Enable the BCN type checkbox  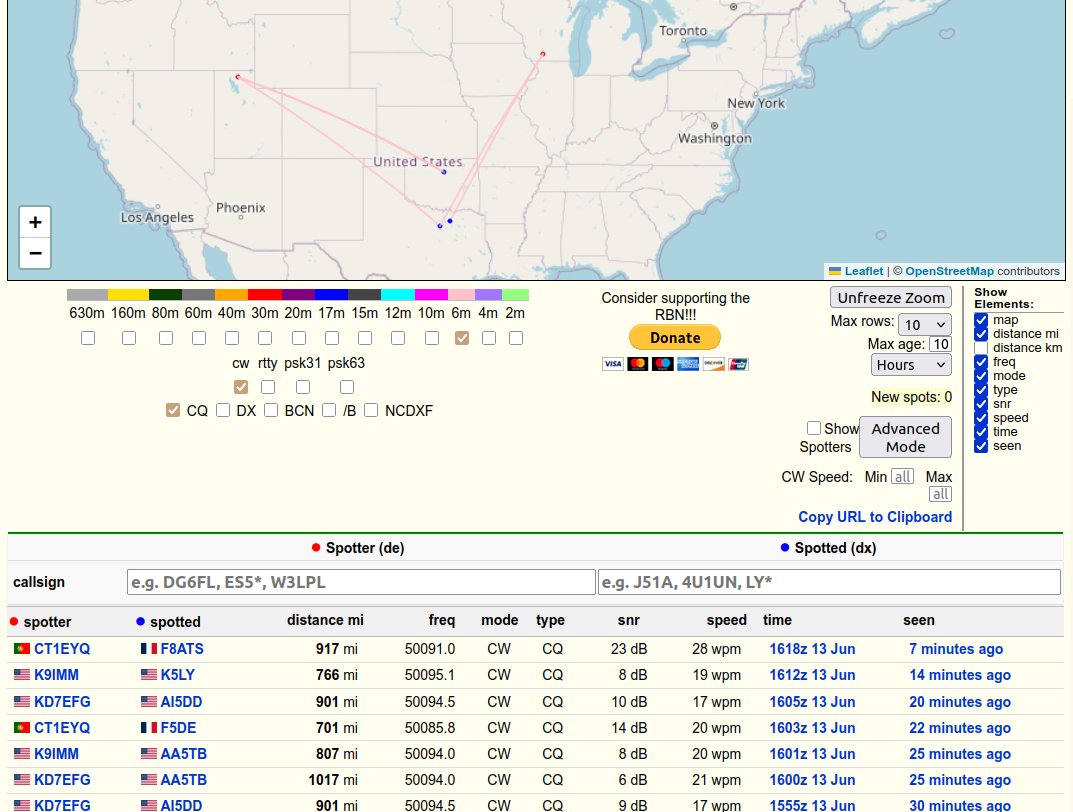[x=271, y=410]
